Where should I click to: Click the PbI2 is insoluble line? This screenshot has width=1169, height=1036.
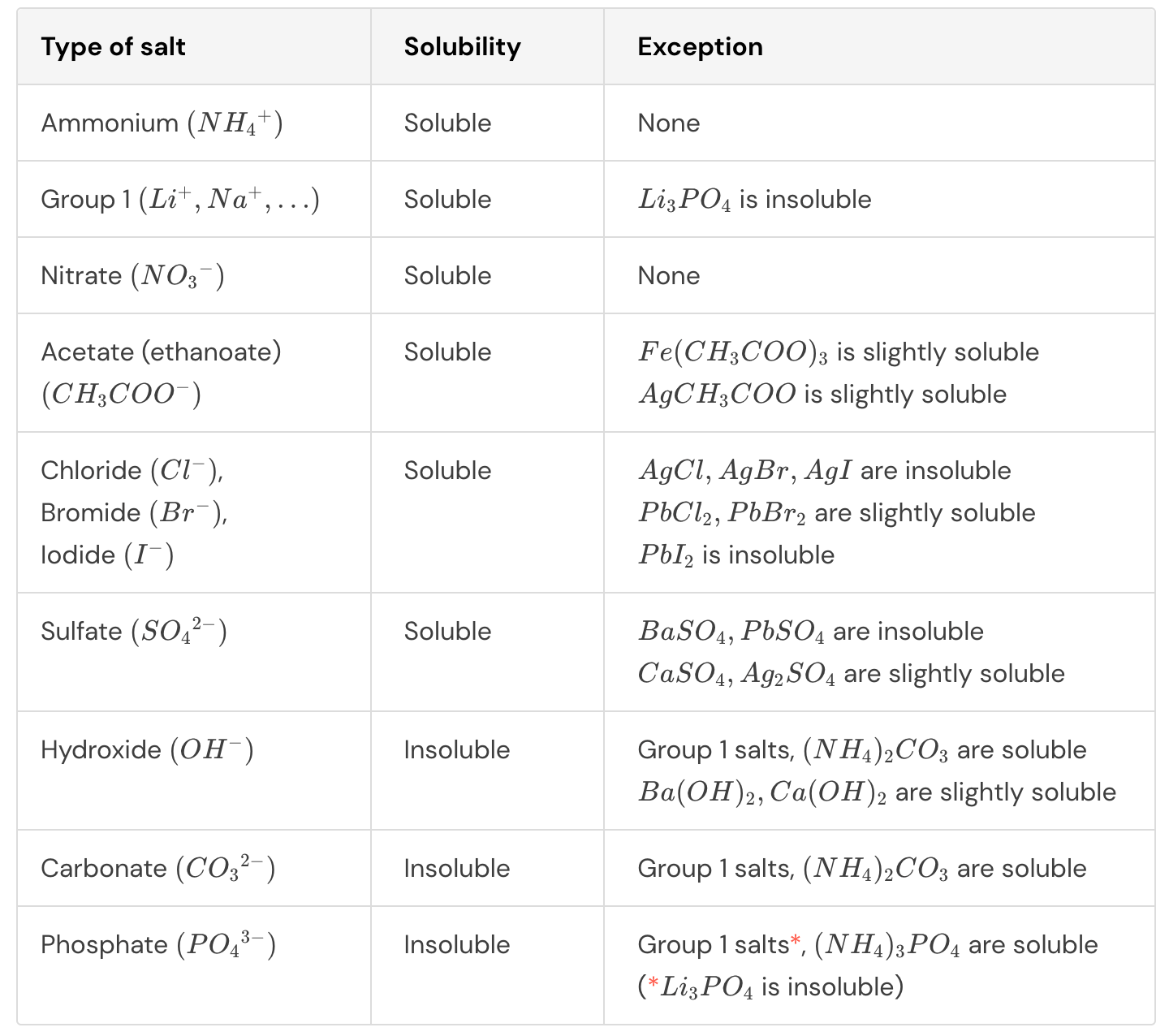[735, 555]
